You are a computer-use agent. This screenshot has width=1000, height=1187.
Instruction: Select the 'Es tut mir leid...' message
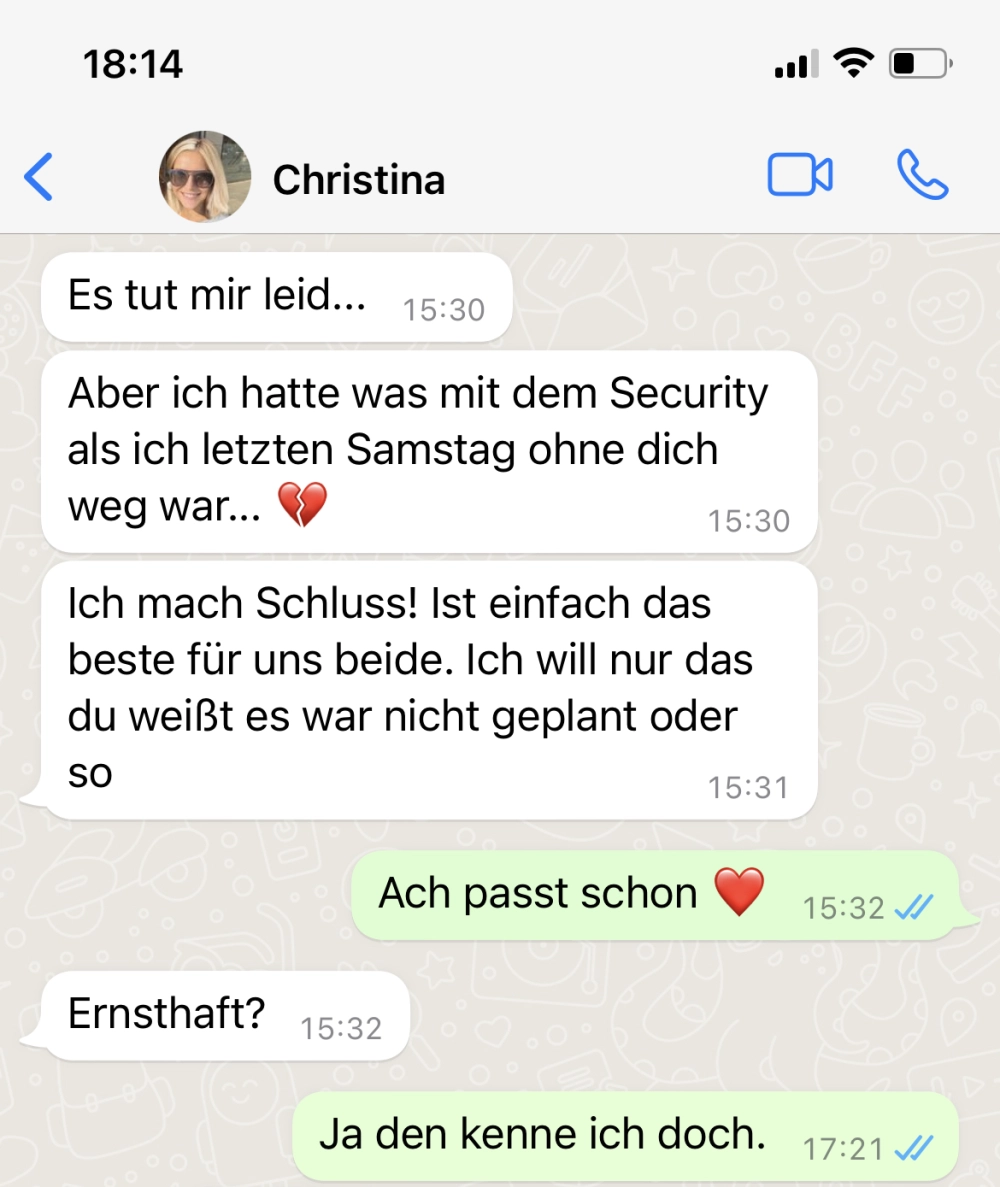(276, 298)
